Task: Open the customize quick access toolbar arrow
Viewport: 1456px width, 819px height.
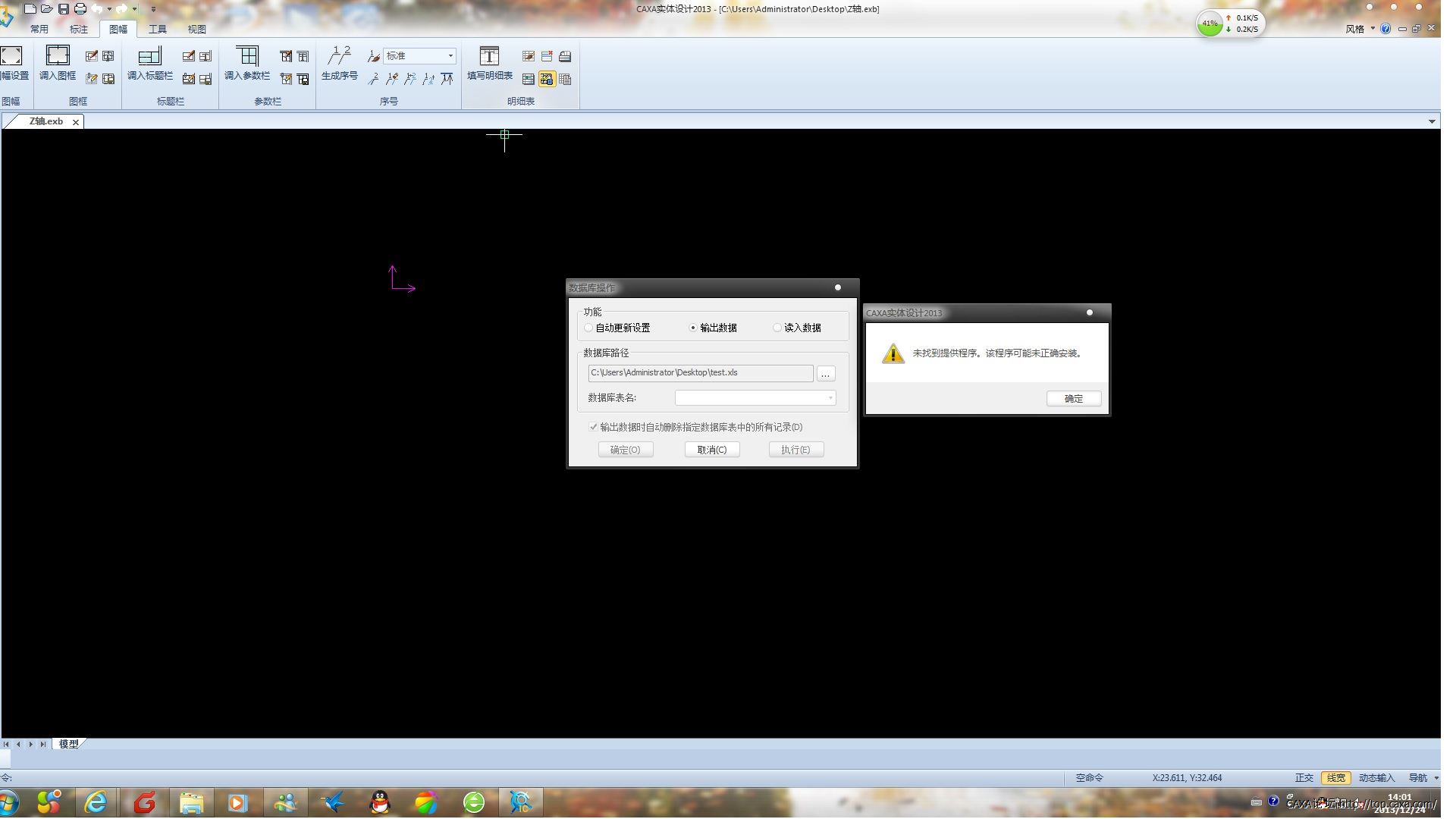Action: 153,9
